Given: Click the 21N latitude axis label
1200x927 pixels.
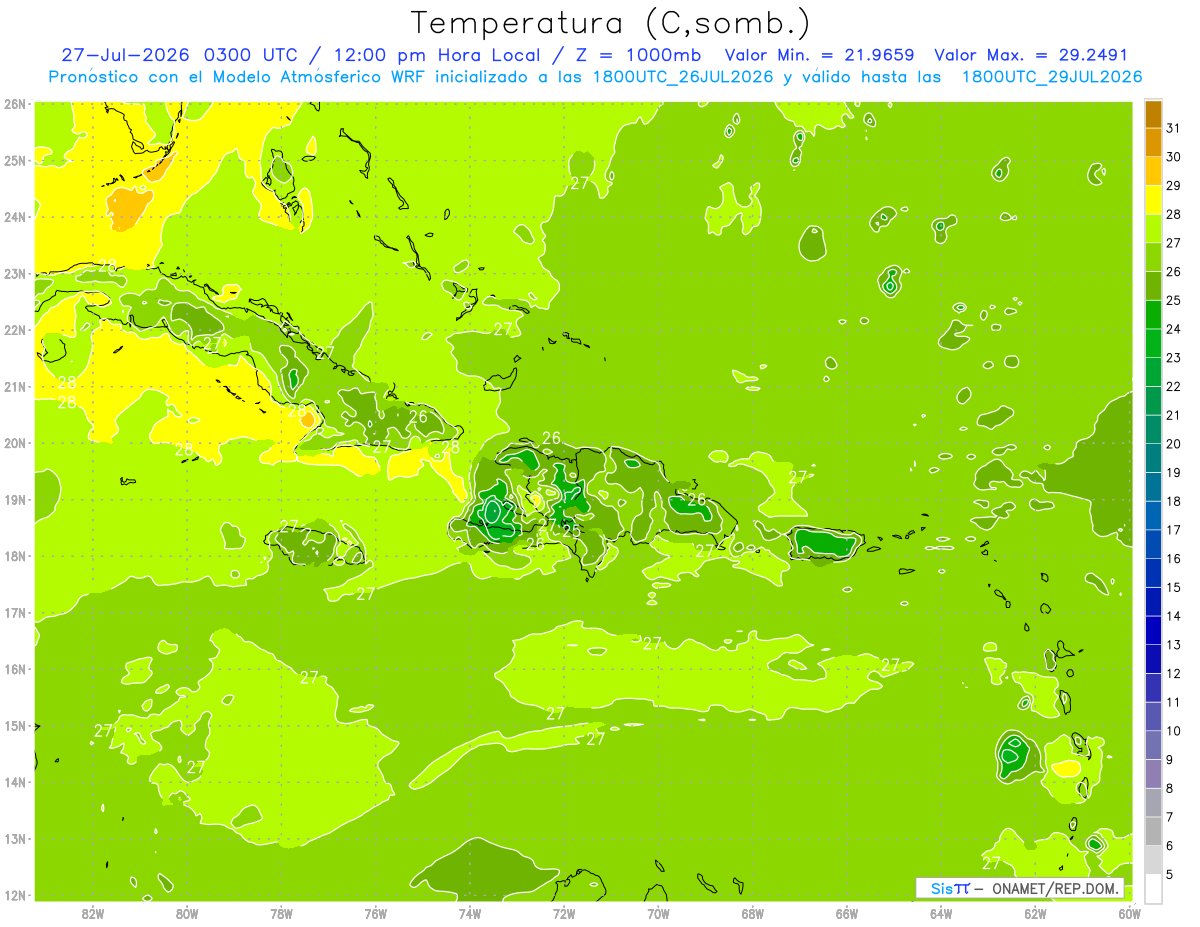Looking at the screenshot, I should click(14, 387).
